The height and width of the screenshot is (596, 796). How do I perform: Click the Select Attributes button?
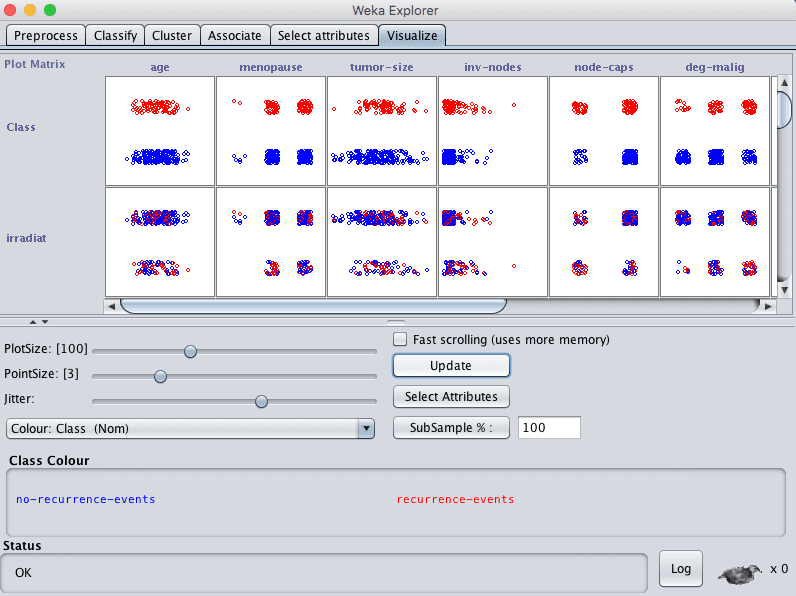point(451,396)
